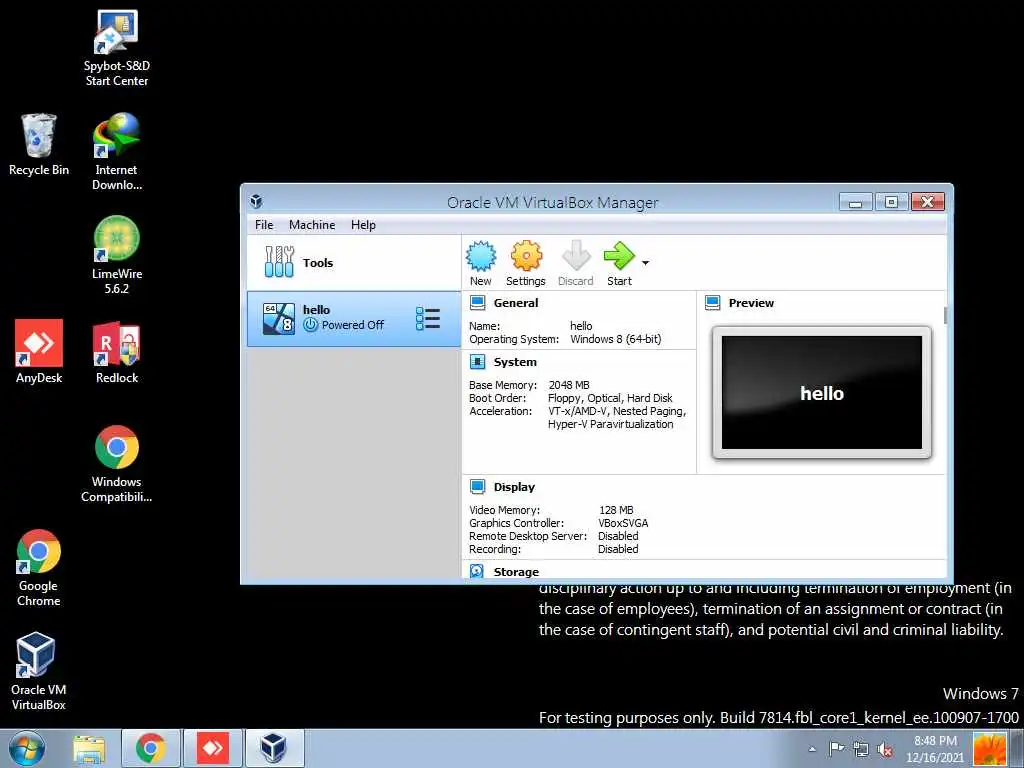Show hidden tray icons arrow
The height and width of the screenshot is (768, 1024).
tap(812, 749)
